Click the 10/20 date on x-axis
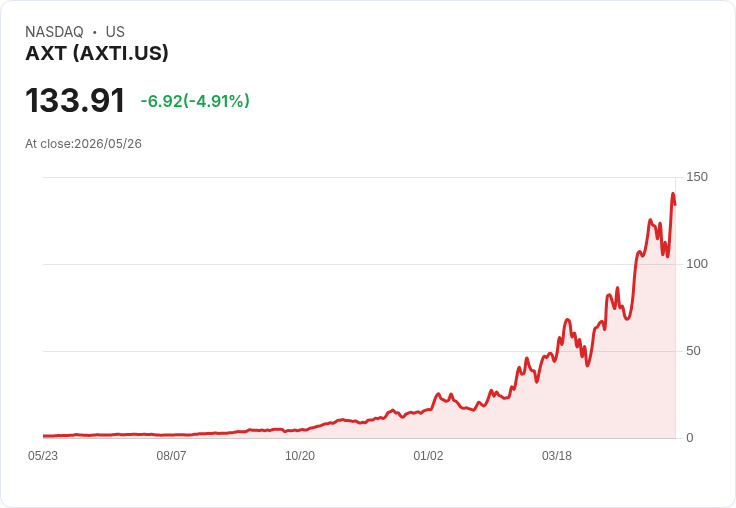 click(300, 456)
